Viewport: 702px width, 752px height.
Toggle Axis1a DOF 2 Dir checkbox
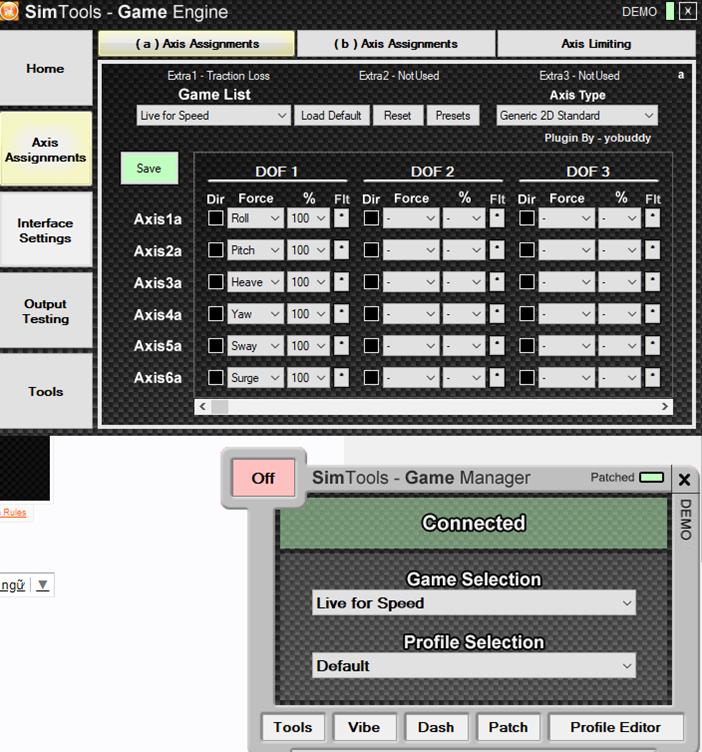point(371,218)
